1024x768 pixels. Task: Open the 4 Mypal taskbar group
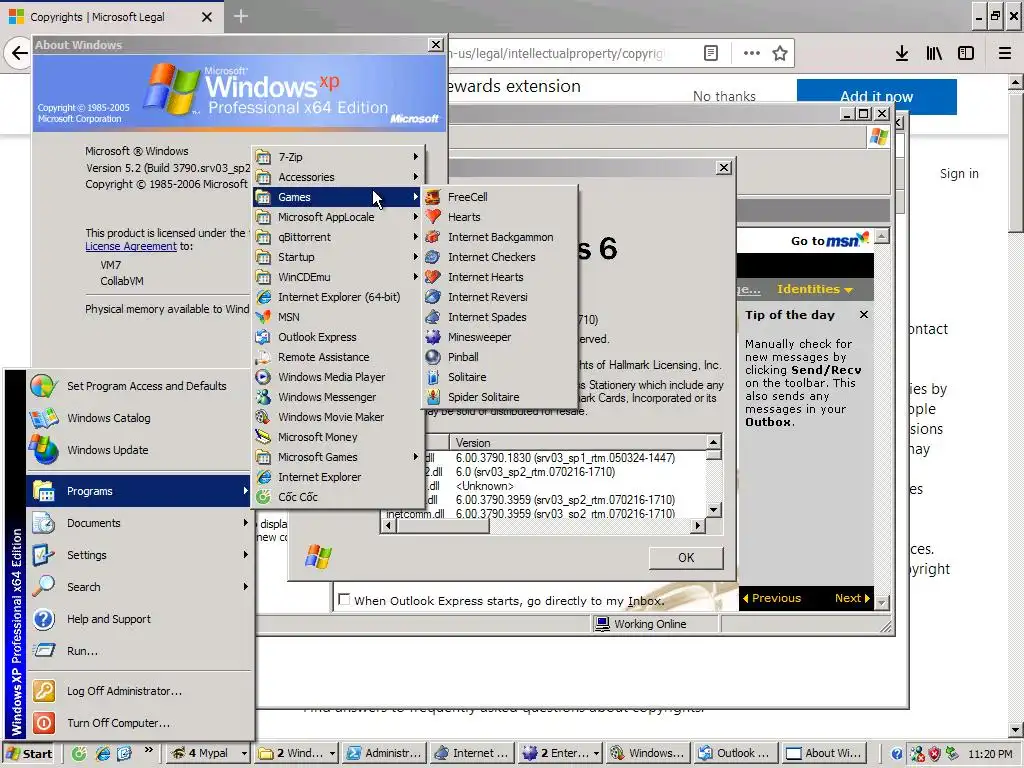(x=208, y=754)
